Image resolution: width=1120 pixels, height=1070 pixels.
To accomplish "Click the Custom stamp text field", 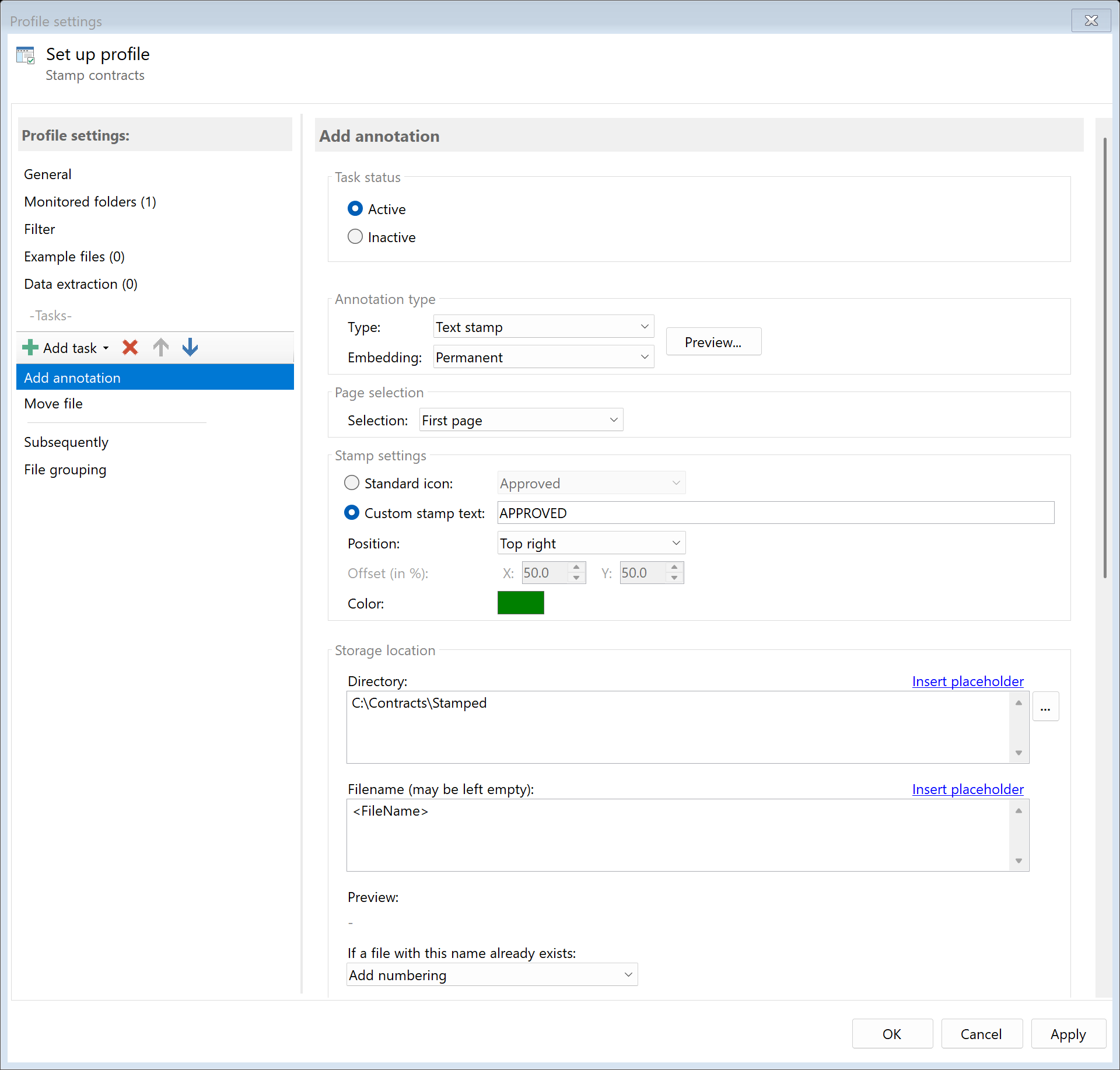I will click(x=775, y=513).
